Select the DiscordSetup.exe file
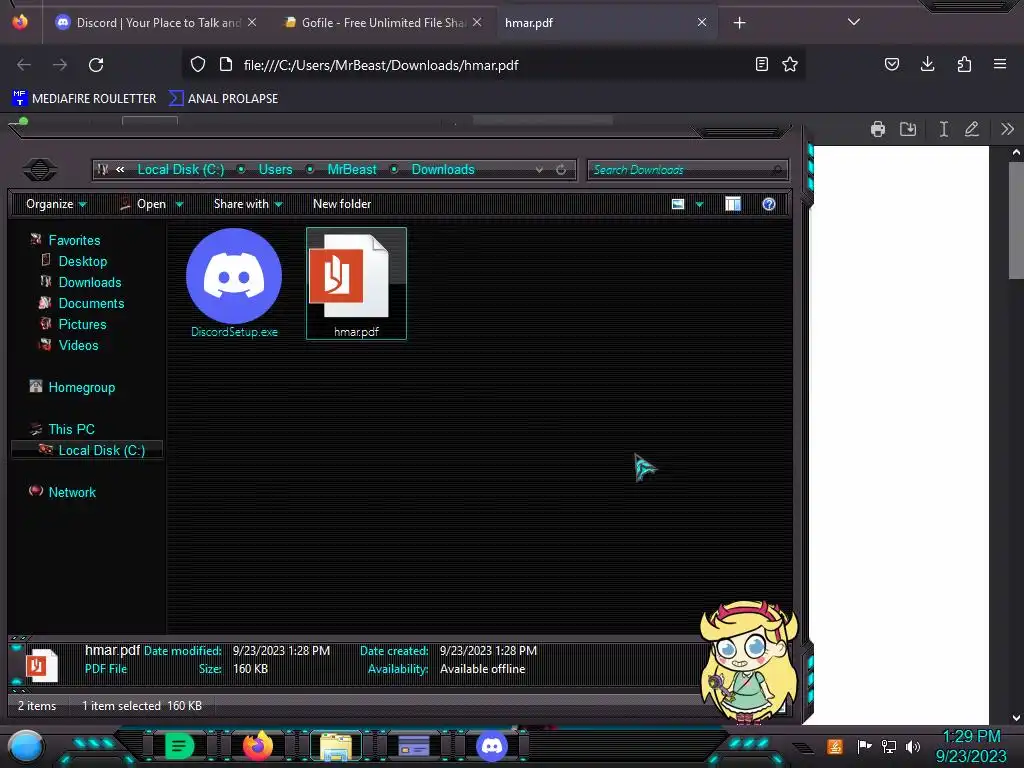Viewport: 1024px width, 768px height. point(234,283)
